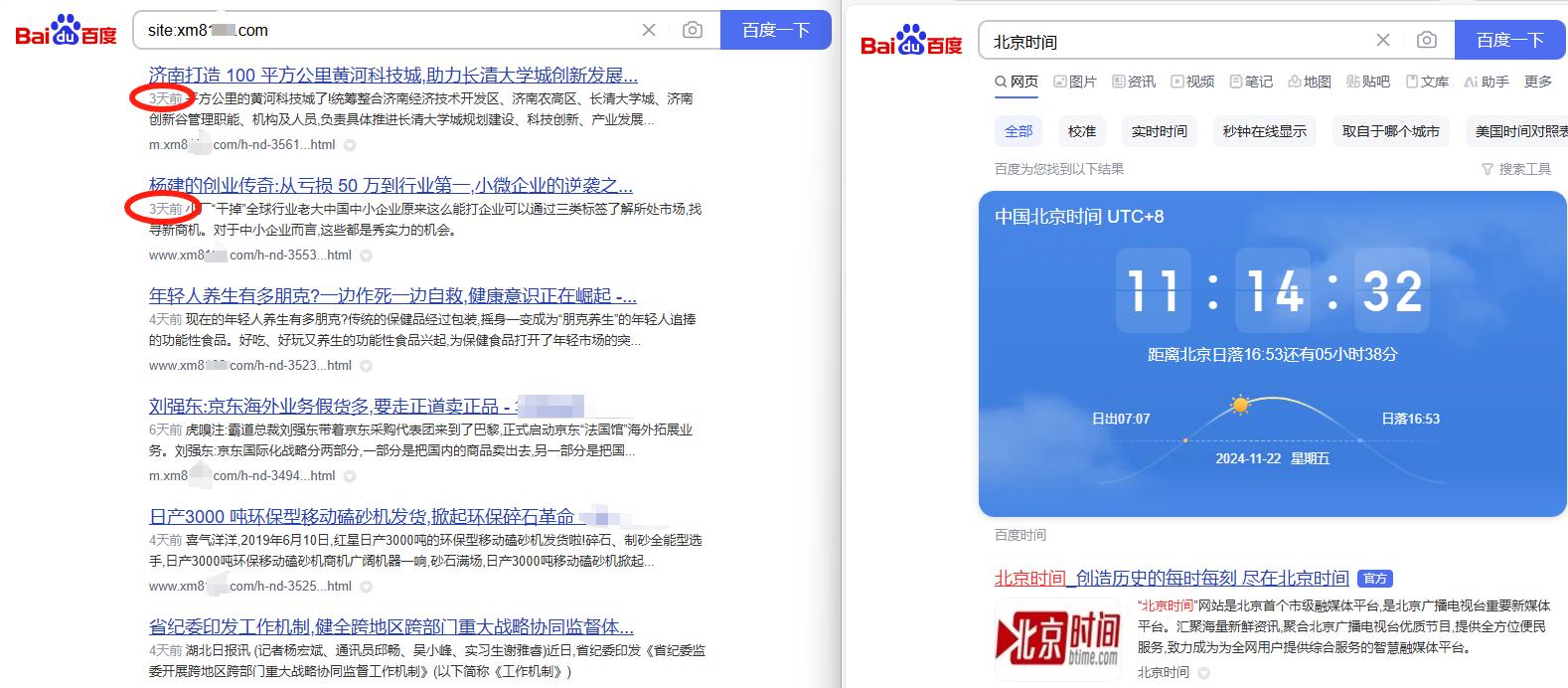Screen dimensions: 1568x688
Task: Open camera image search in left window
Action: [693, 30]
